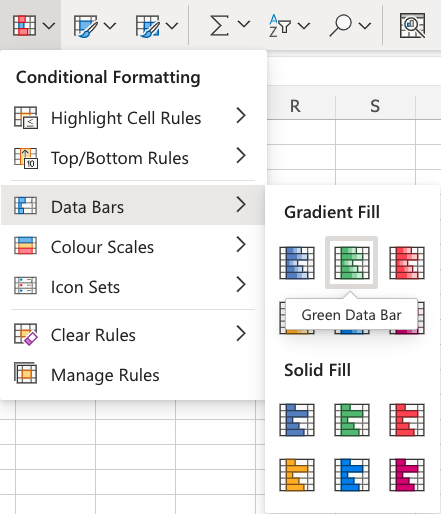Click the Sort & Filter icon
Screen dimensions: 441x514
(x=280, y=25)
